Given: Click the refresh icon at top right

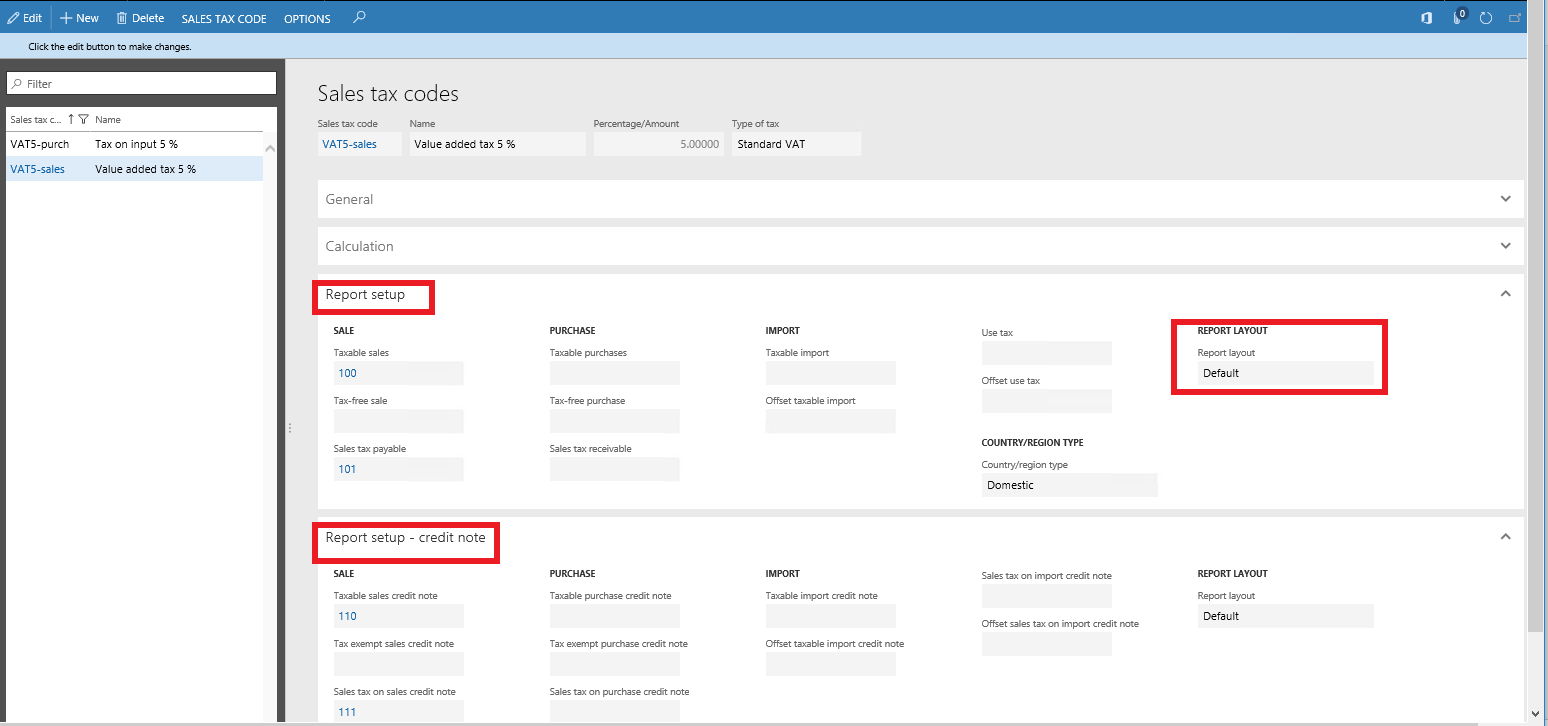Looking at the screenshot, I should pos(1486,18).
